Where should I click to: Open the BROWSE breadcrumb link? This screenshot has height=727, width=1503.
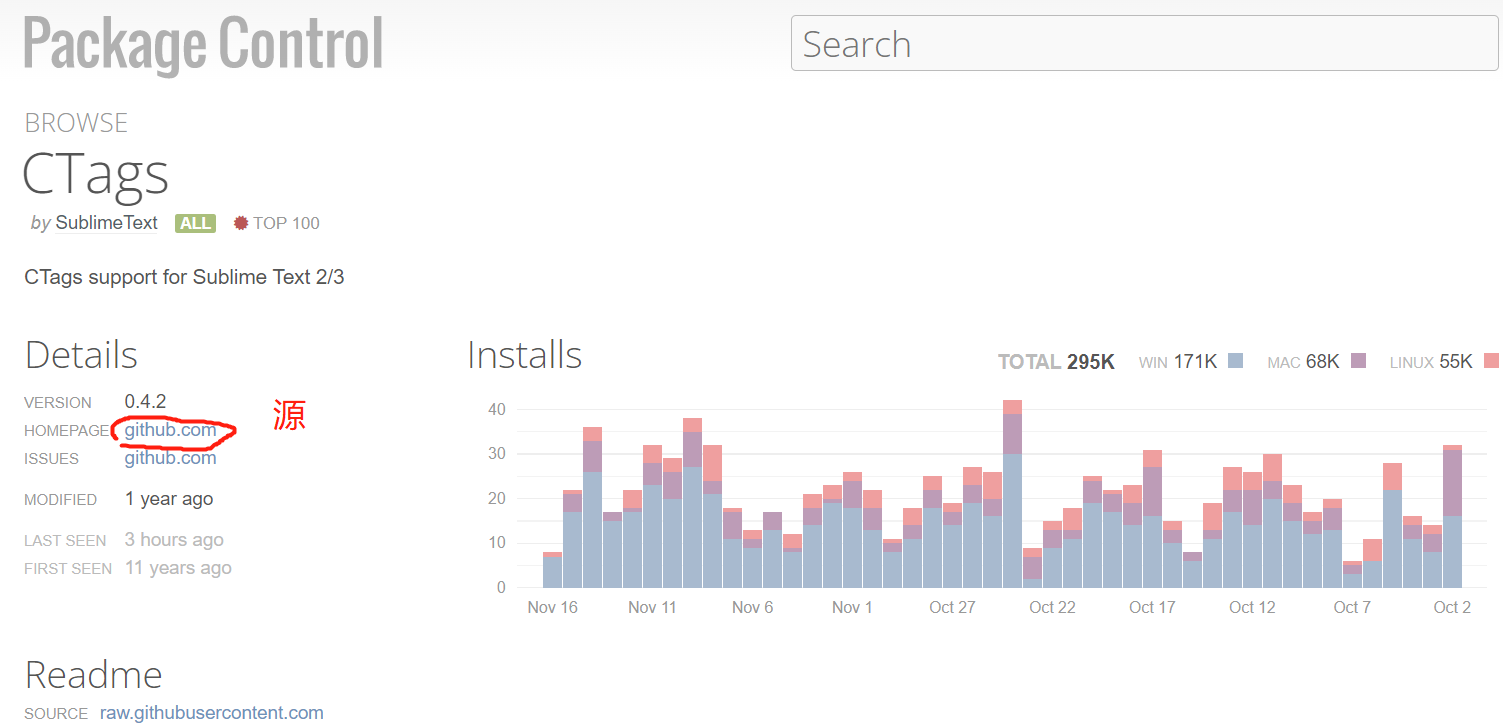pyautogui.click(x=76, y=123)
